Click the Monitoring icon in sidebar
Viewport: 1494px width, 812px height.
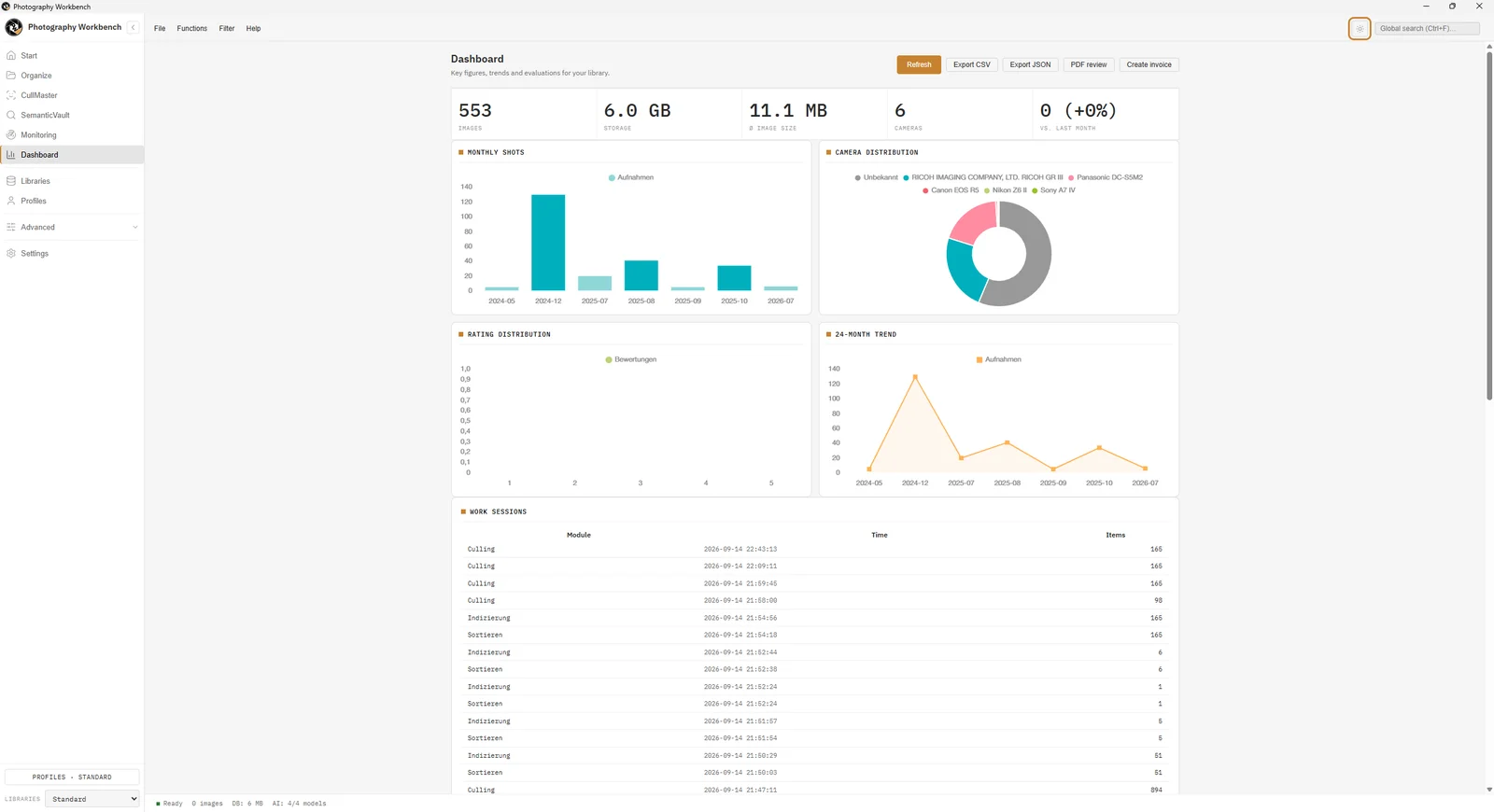tap(11, 134)
